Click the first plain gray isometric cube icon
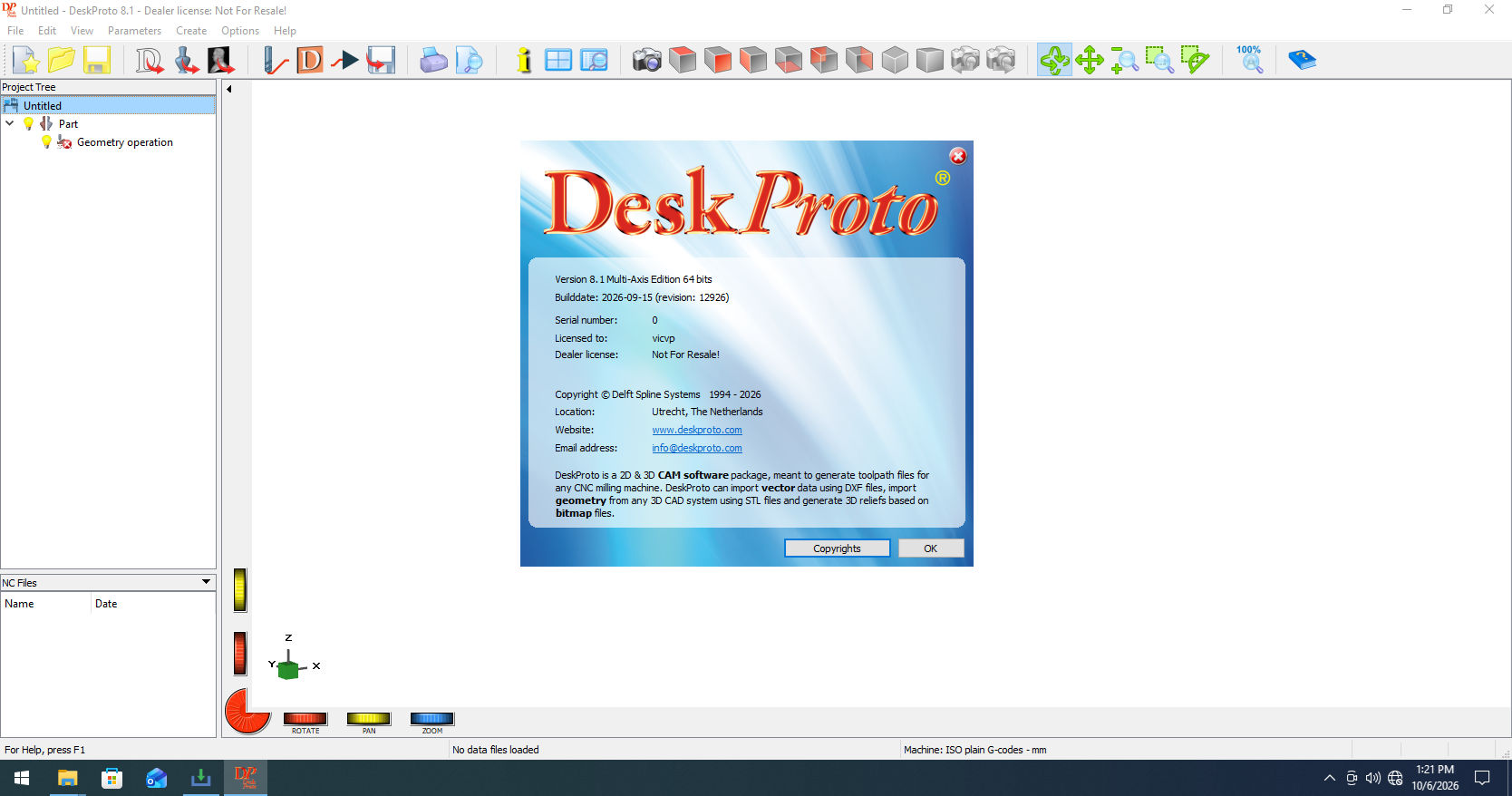 pyautogui.click(x=895, y=61)
